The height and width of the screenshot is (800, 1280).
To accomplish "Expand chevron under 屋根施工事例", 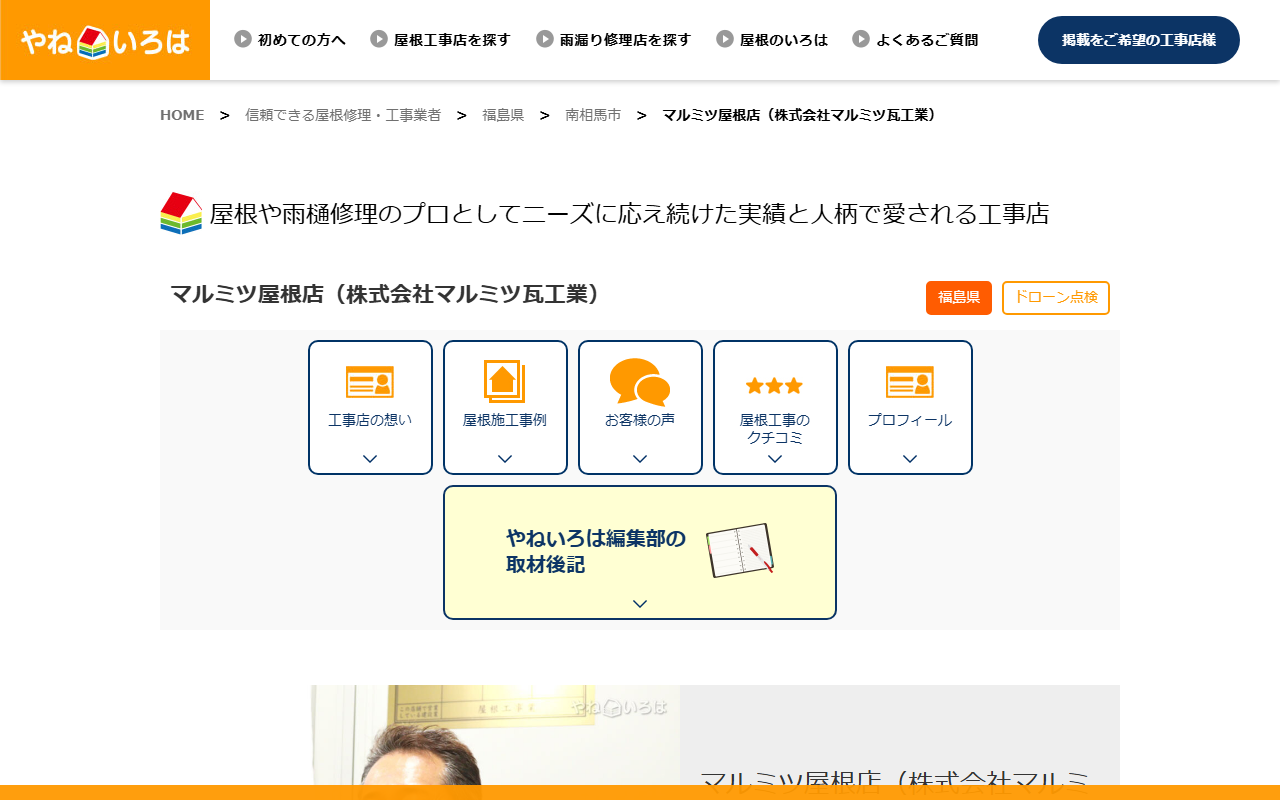I will point(505,459).
